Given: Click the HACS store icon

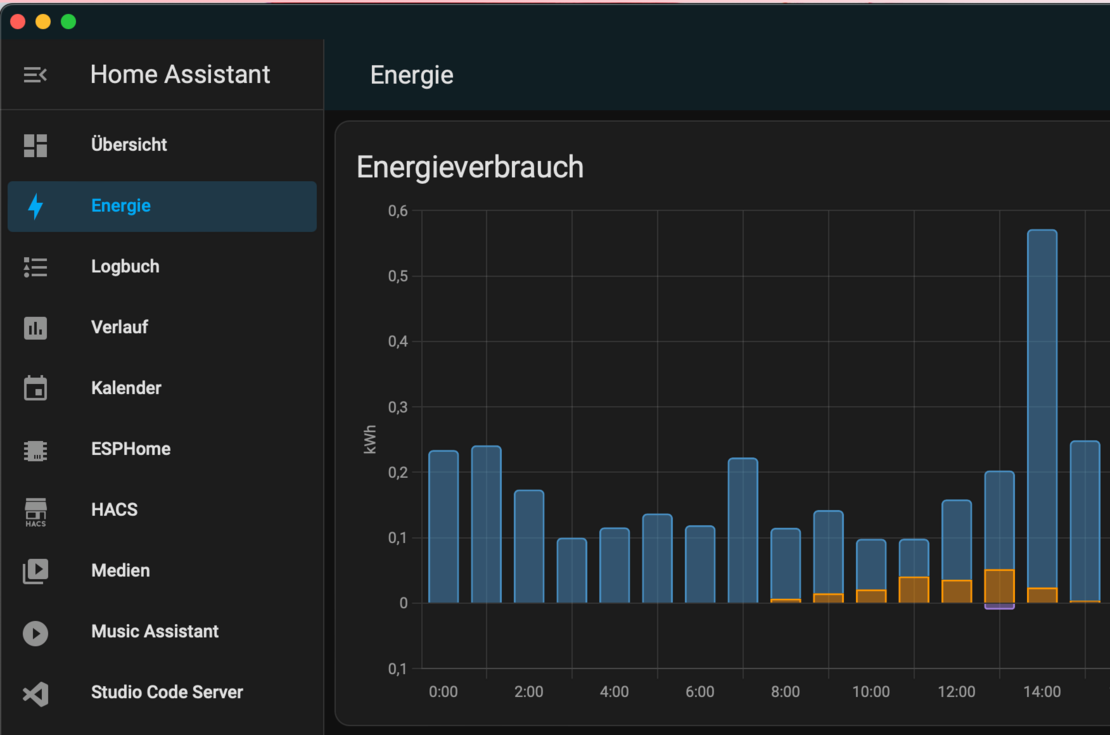Looking at the screenshot, I should (x=35, y=511).
